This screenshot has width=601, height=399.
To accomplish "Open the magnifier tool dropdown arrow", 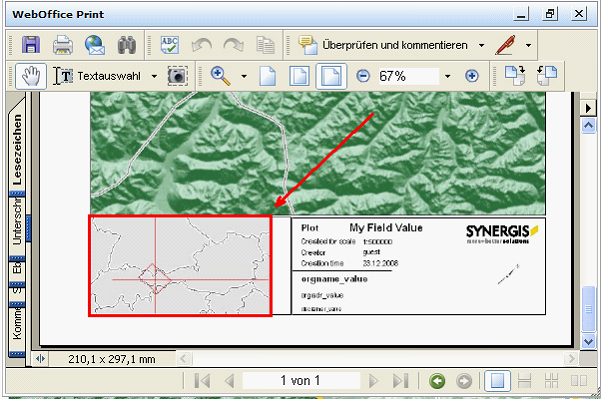I will 244,76.
